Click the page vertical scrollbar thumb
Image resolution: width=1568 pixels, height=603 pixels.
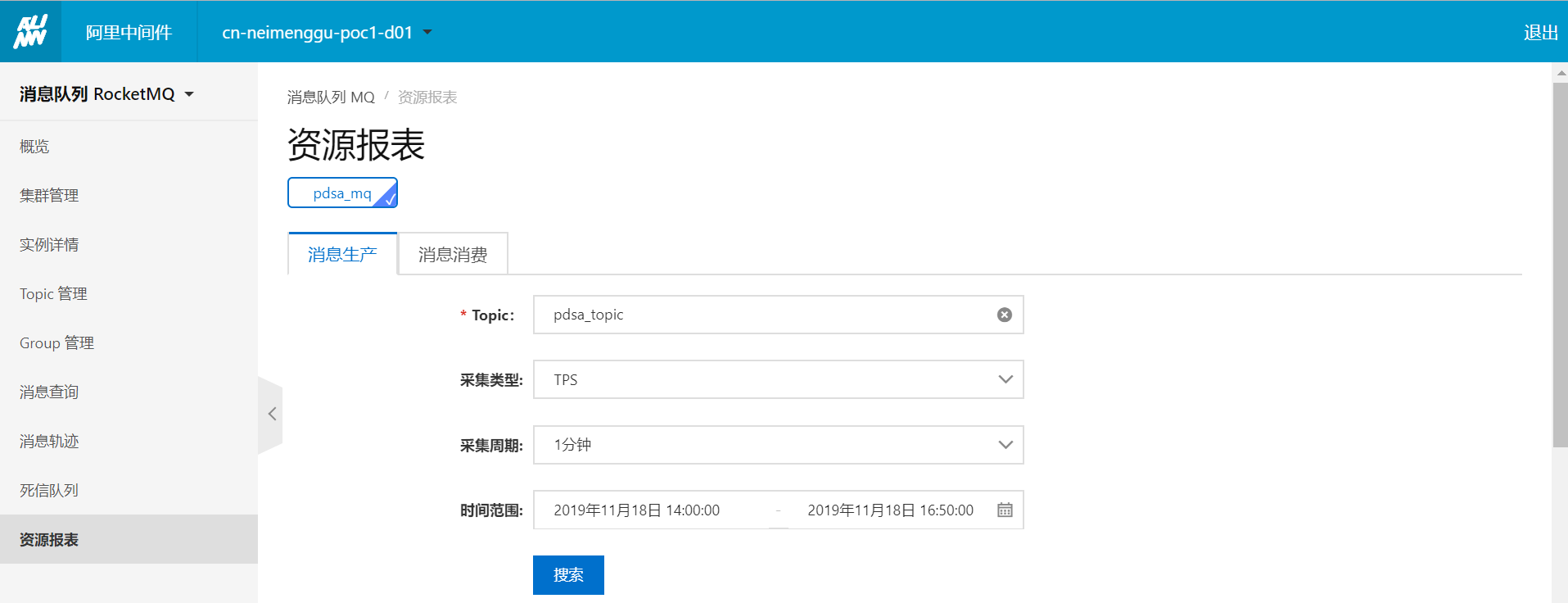[1560, 265]
